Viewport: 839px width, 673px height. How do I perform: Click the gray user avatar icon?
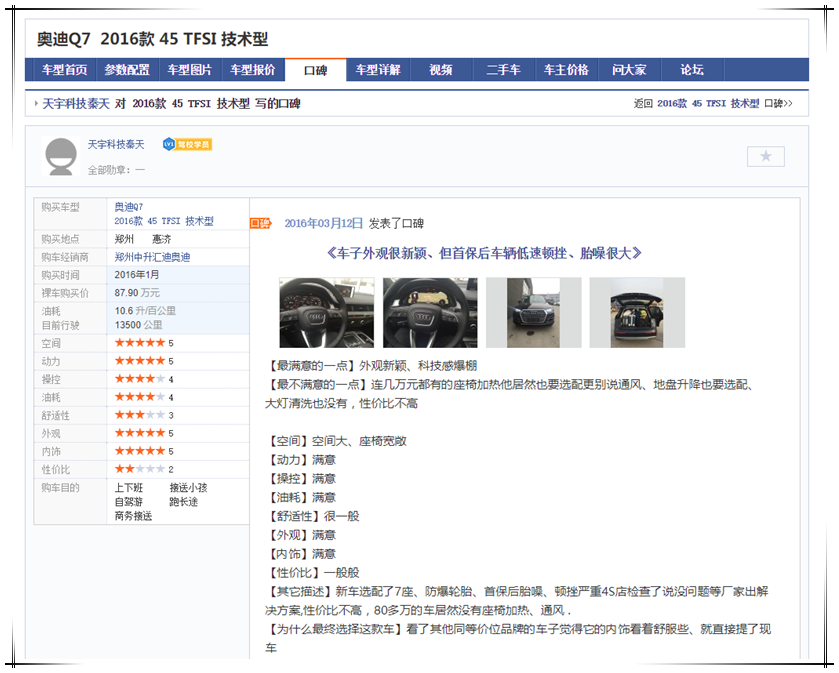pos(60,156)
